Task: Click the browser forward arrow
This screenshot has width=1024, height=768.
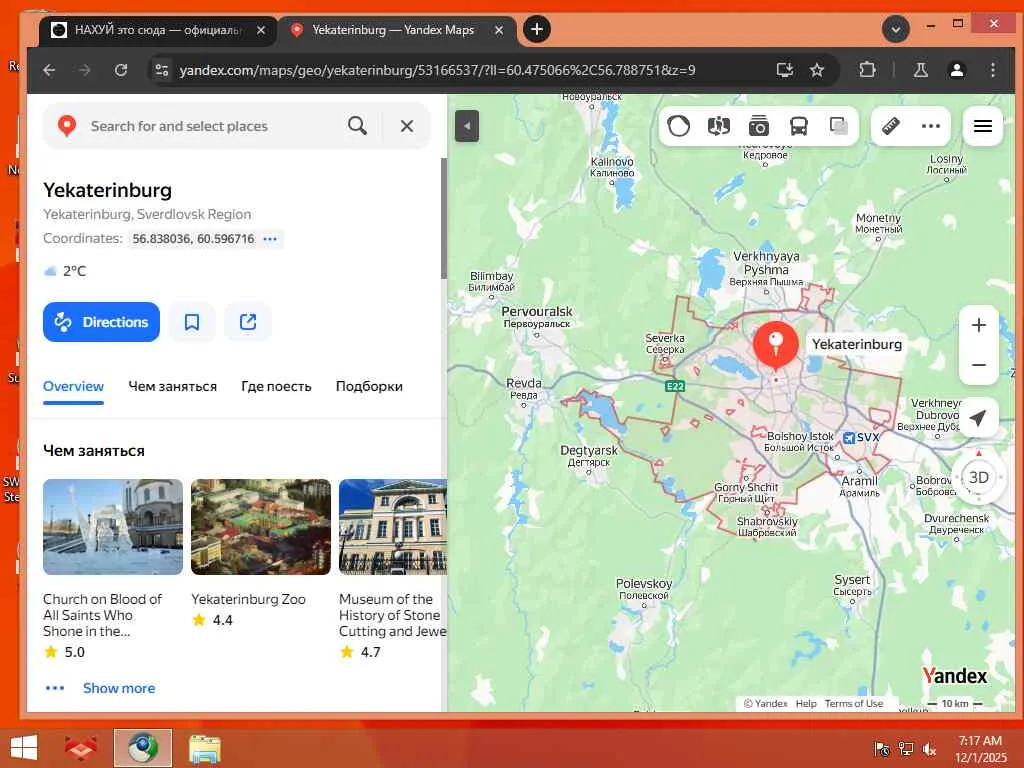Action: 85,70
